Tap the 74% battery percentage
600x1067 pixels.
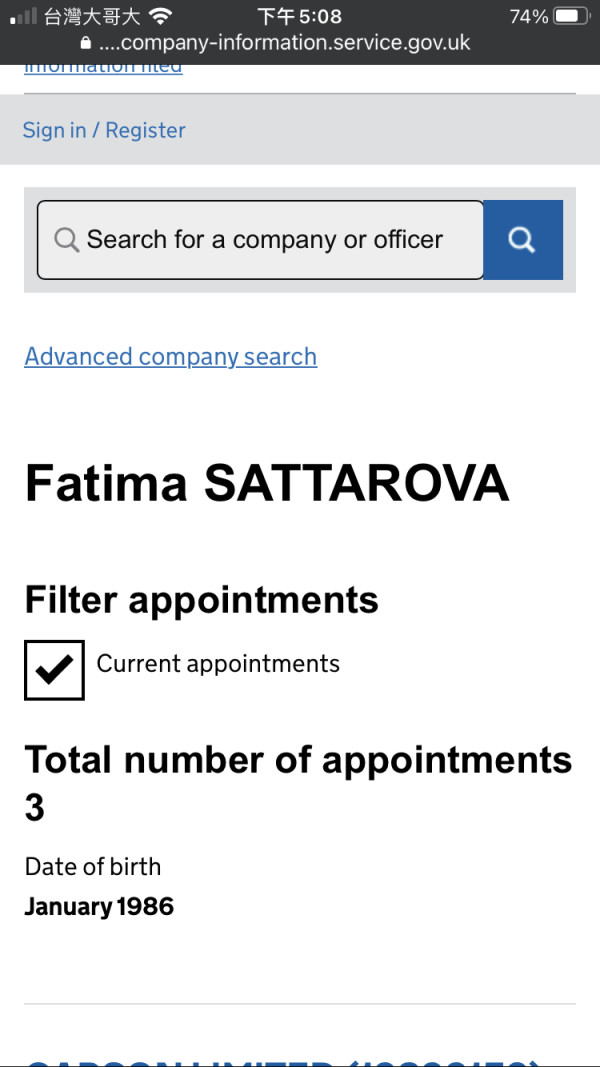[x=528, y=16]
